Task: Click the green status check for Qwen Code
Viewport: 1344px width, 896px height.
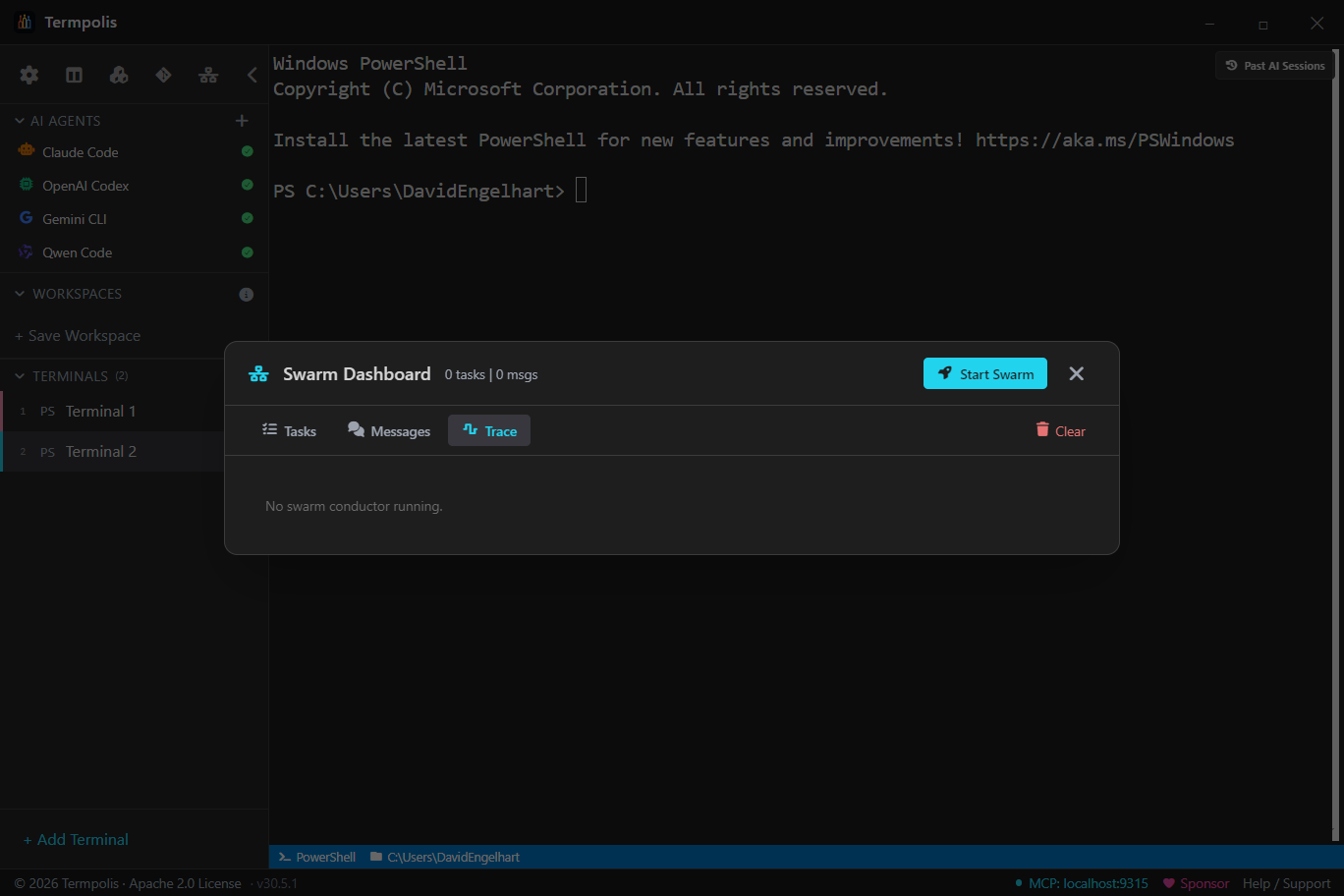Action: 248,252
